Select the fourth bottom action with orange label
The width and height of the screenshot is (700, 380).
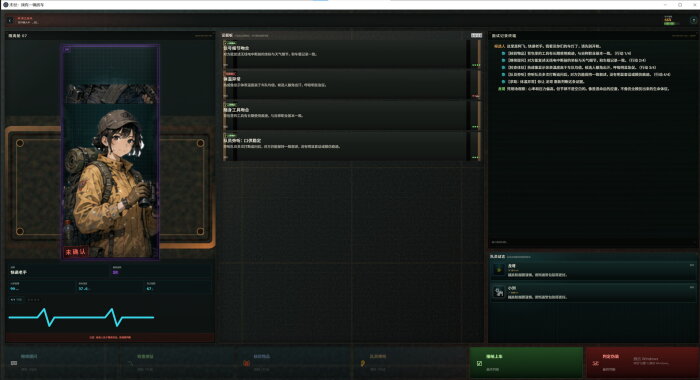[x=410, y=363]
